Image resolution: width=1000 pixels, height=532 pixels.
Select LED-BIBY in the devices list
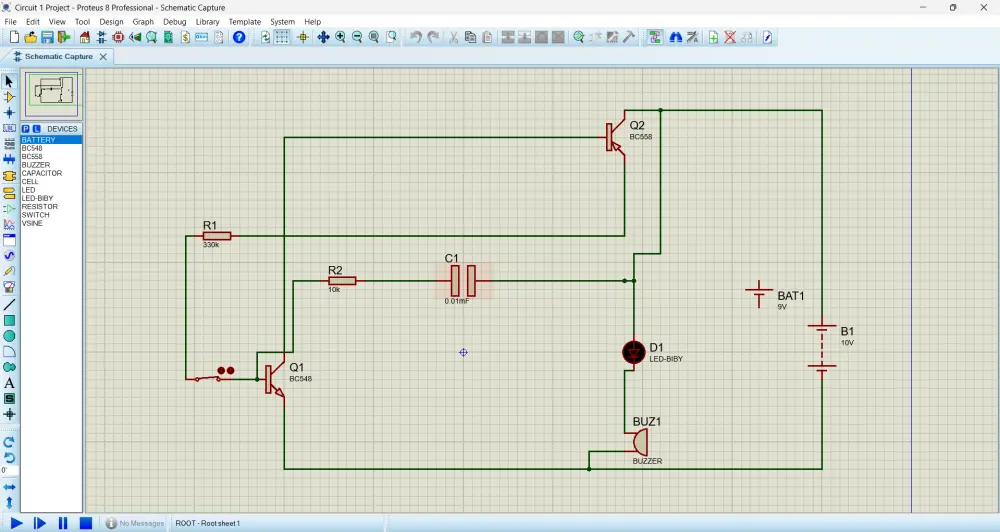[51, 198]
